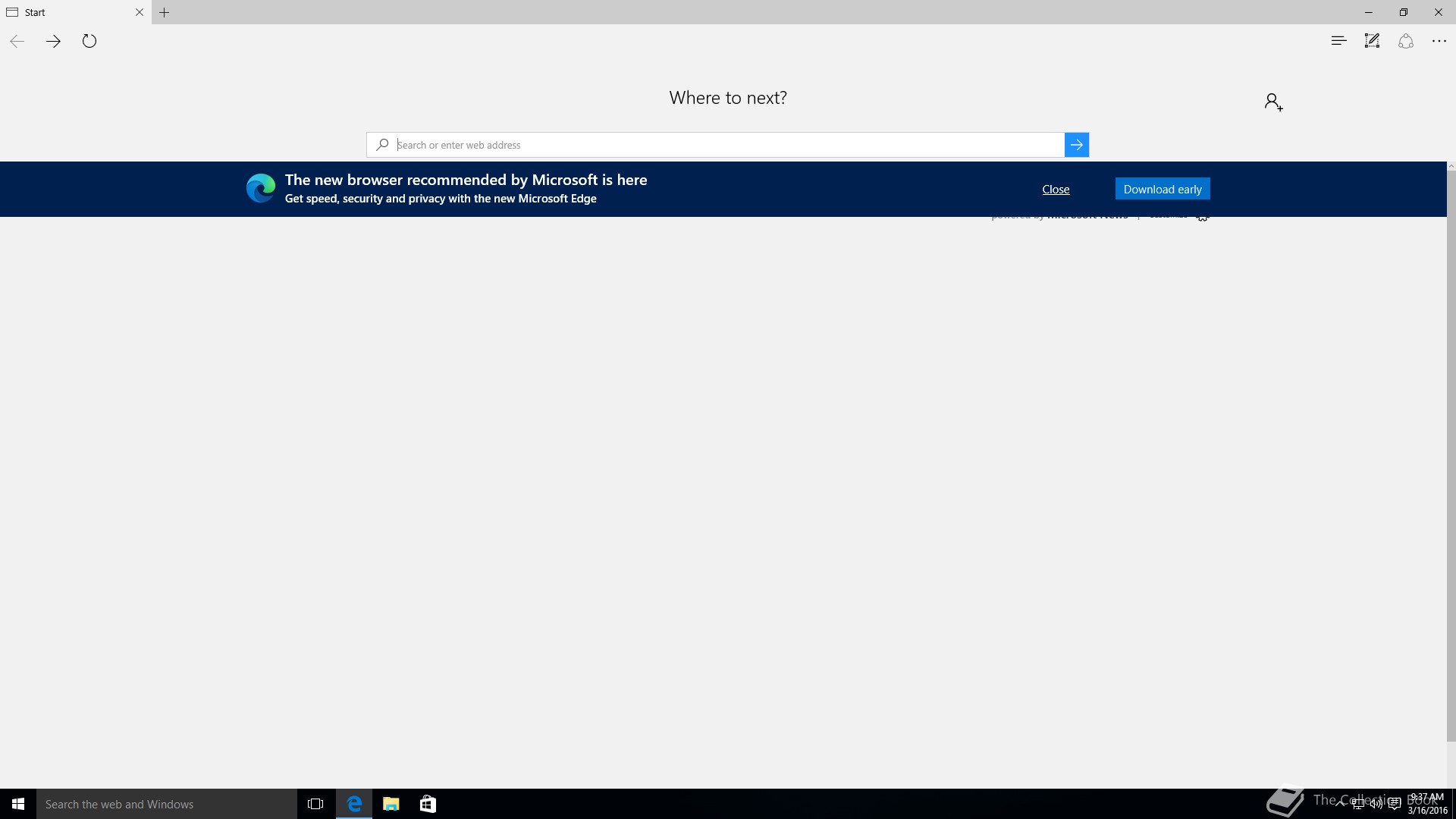Go forward with the arrow button
The width and height of the screenshot is (1456, 819).
tap(53, 41)
